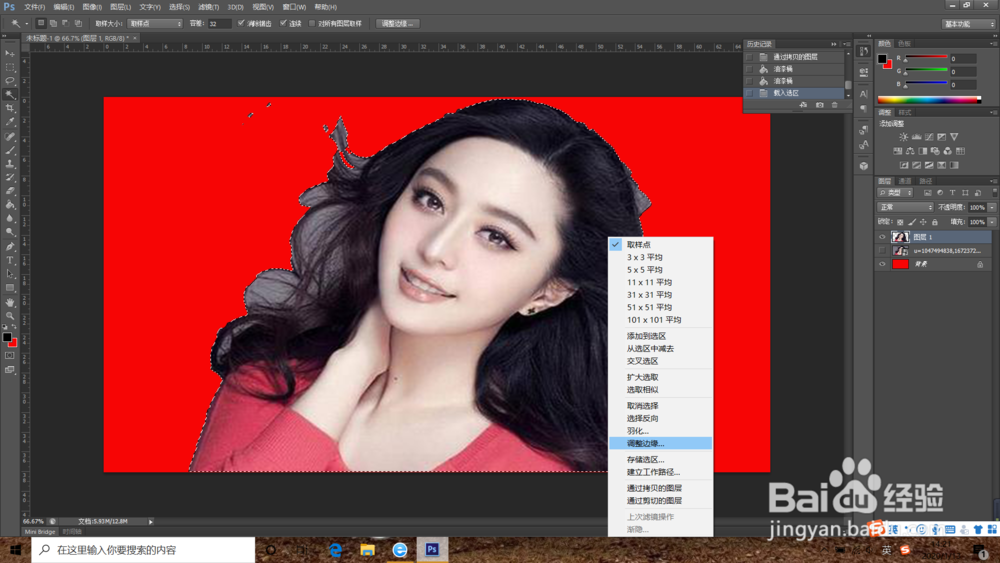
Task: Click the 调整边缘... options bar button
Action: coord(397,24)
